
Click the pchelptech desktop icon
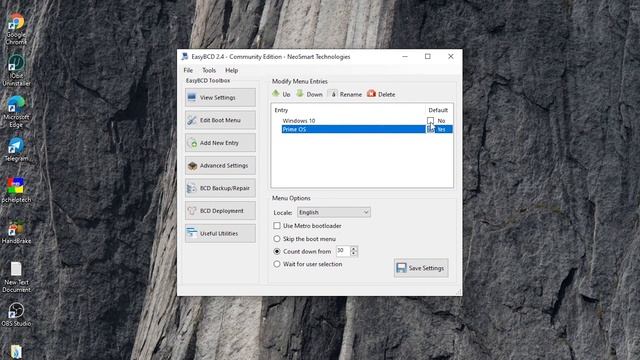16,191
